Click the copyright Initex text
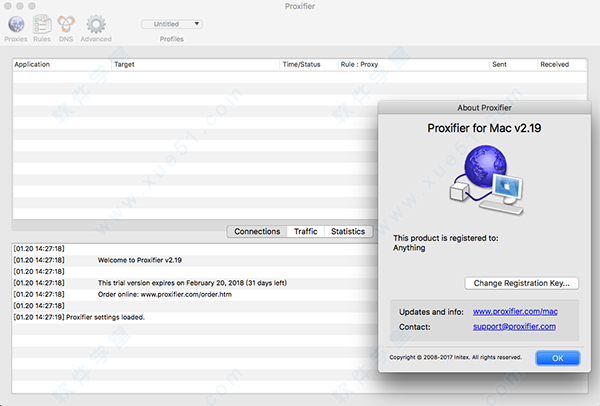Image resolution: width=600 pixels, height=406 pixels. [455, 357]
